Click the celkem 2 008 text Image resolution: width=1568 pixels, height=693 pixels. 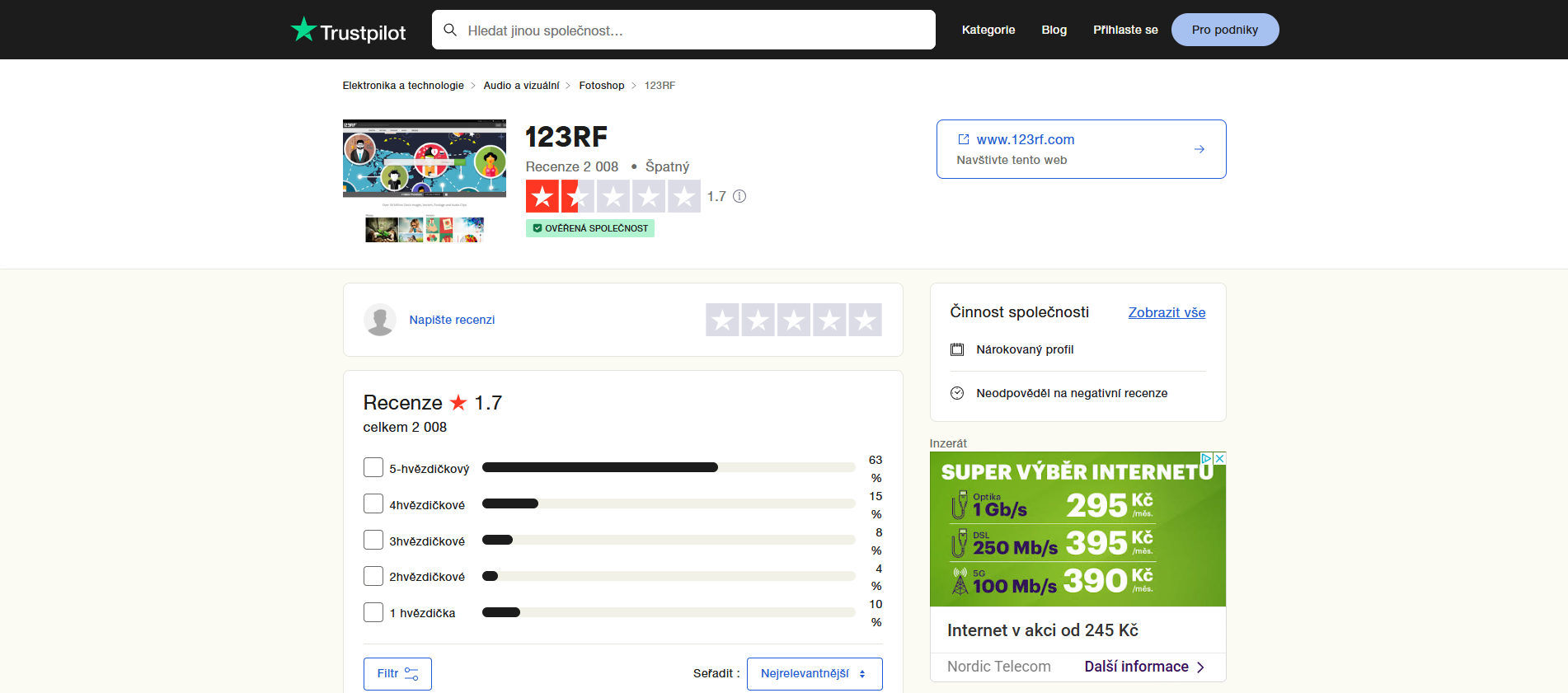pos(405,427)
